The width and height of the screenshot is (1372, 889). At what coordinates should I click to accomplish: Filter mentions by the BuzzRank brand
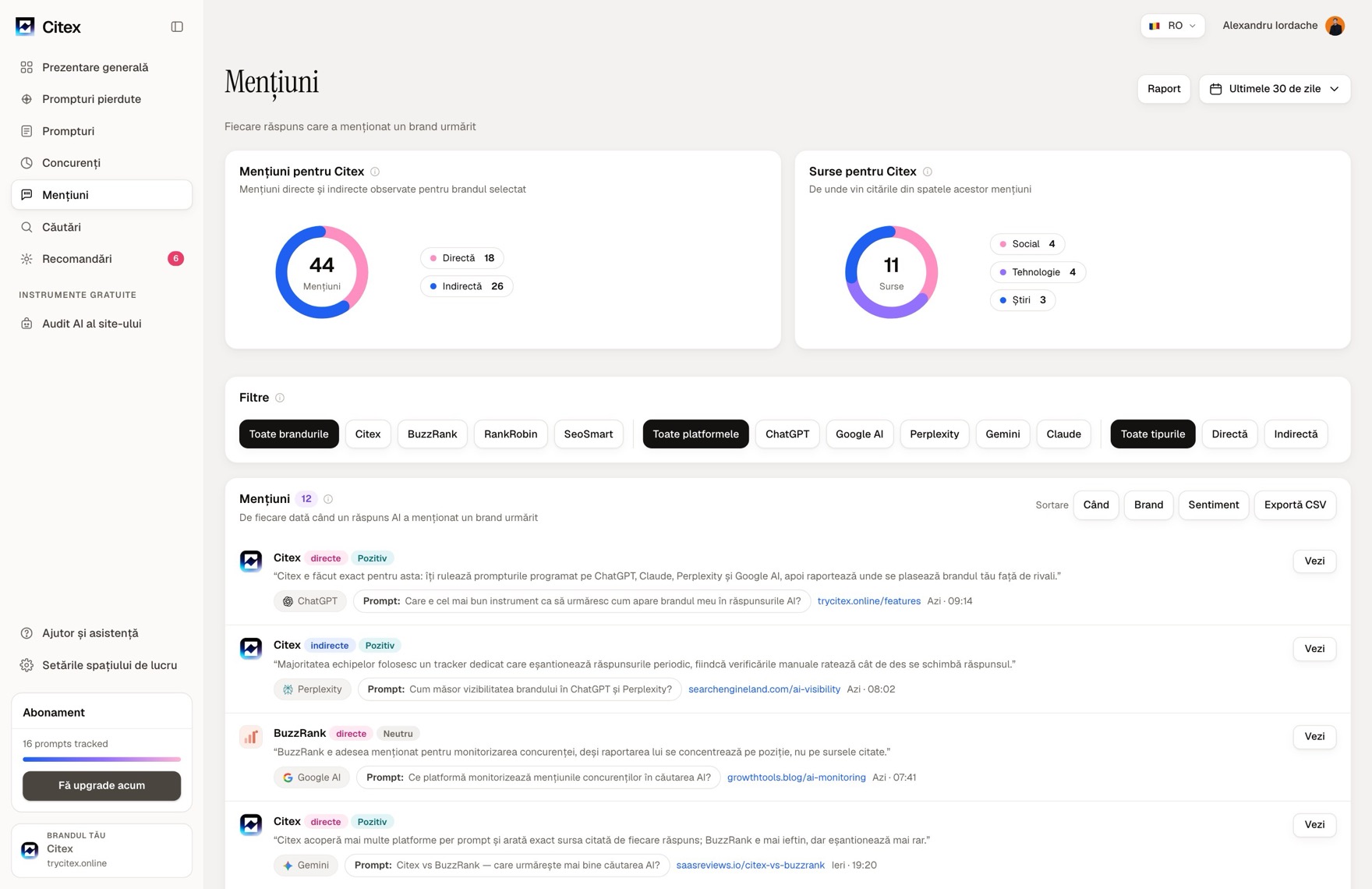pos(432,434)
